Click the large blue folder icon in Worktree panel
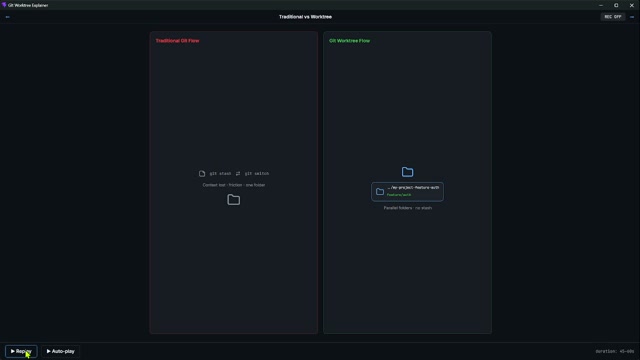640x360 pixels. tap(407, 172)
